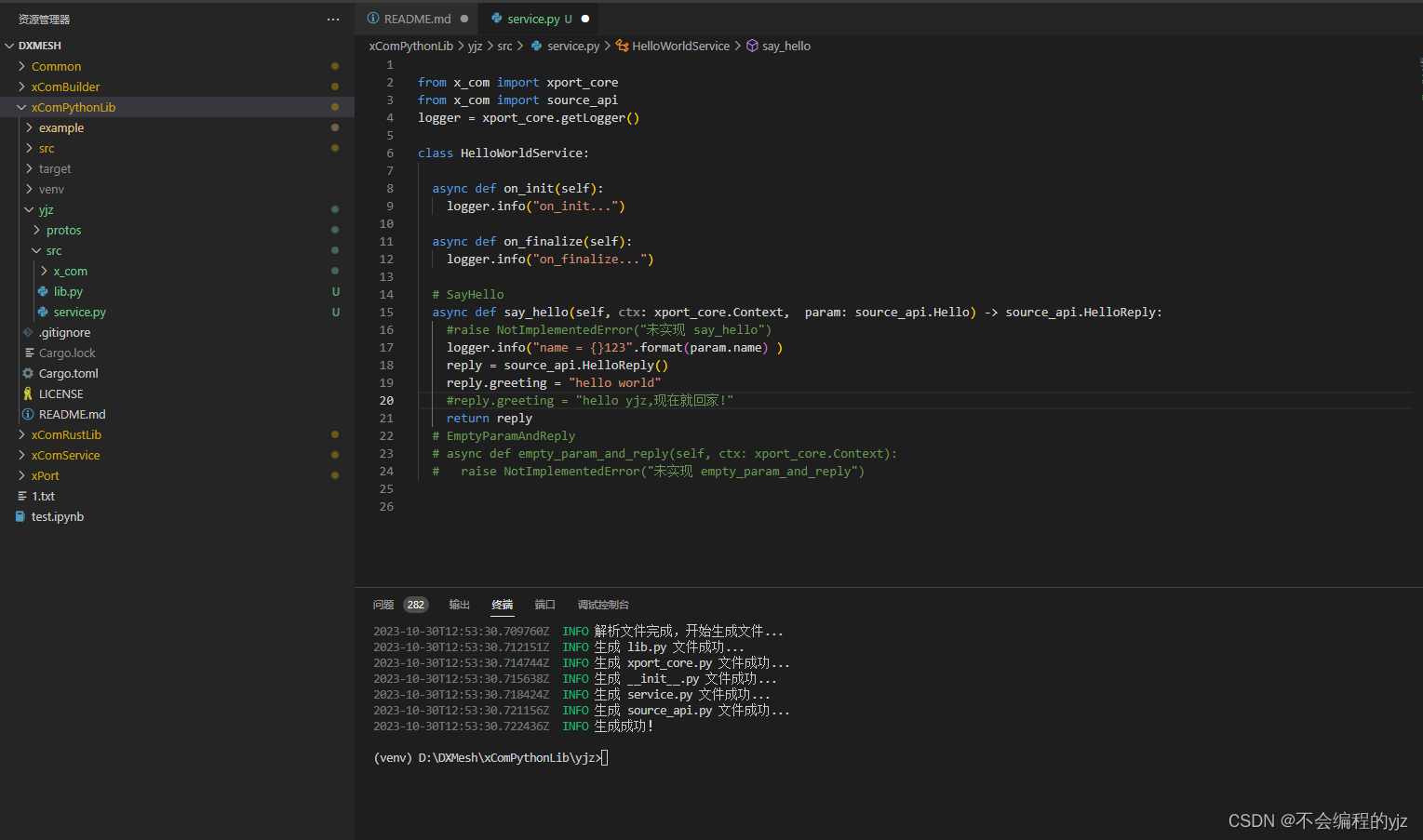The height and width of the screenshot is (840, 1423).
Task: Expand the xComRustLib folder
Action: click(21, 434)
